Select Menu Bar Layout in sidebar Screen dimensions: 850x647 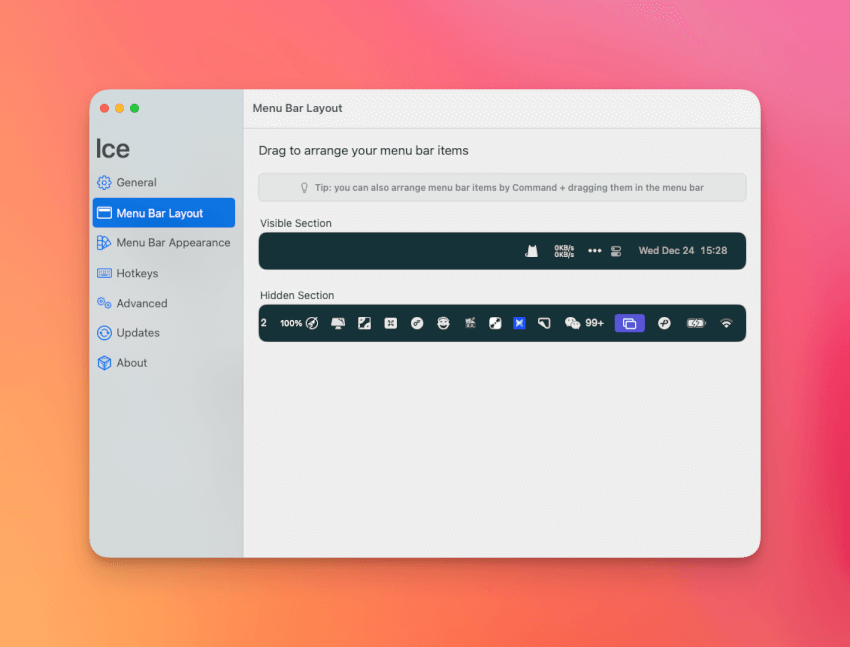(159, 213)
